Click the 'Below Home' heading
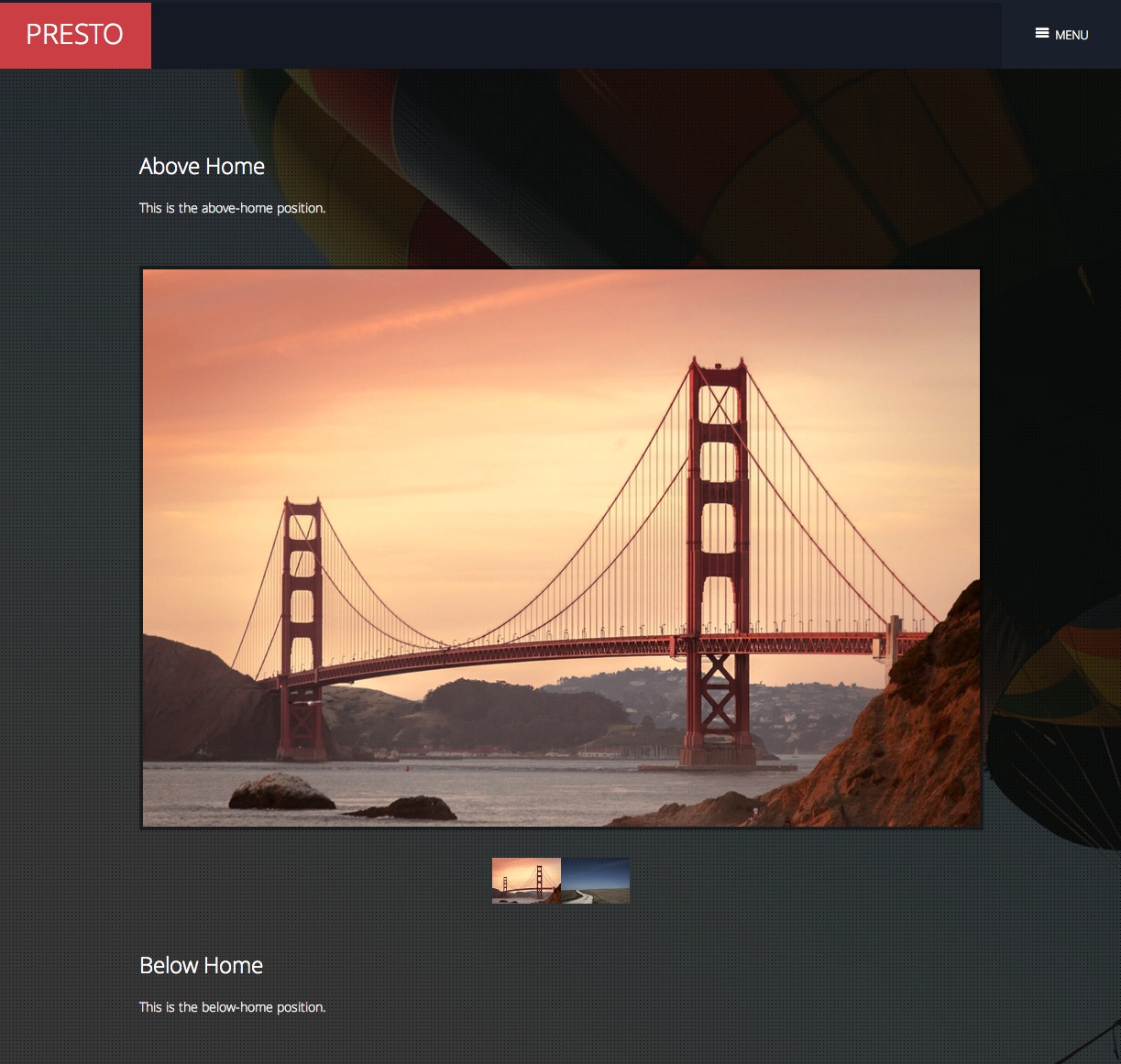 (x=201, y=965)
